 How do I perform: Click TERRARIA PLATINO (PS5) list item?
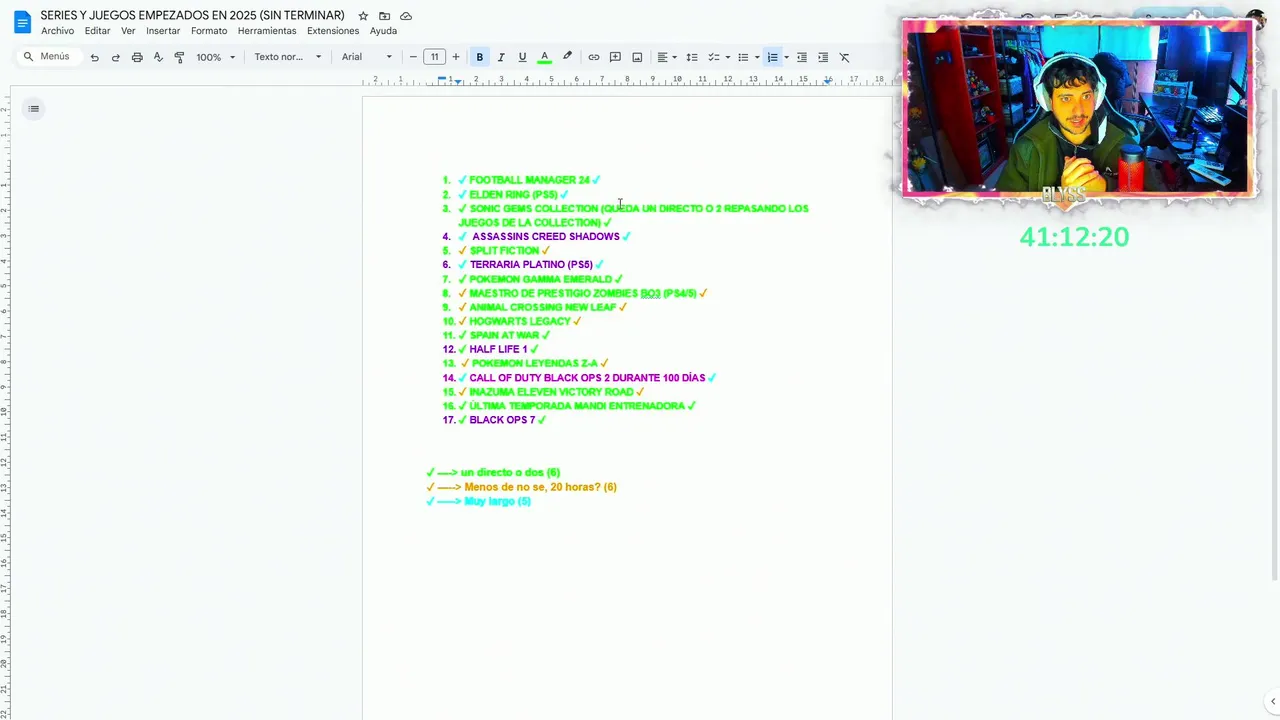[x=531, y=265]
